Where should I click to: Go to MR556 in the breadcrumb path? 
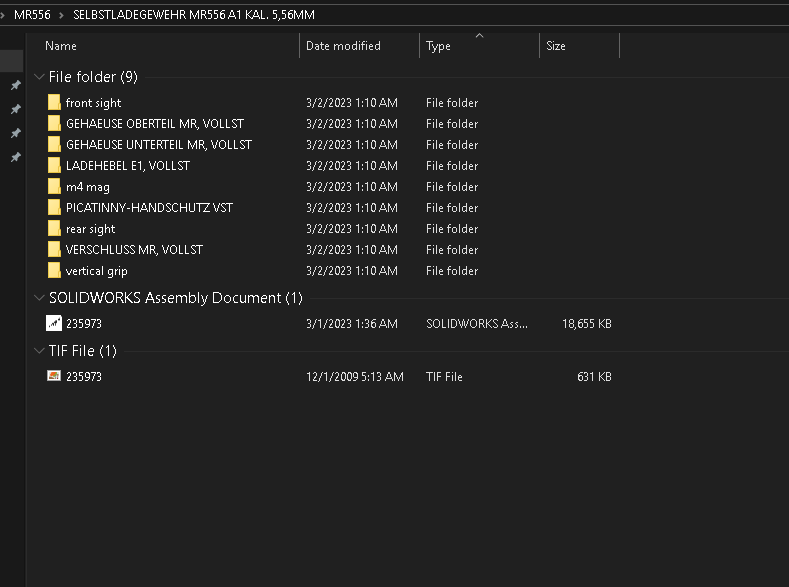pyautogui.click(x=32, y=15)
